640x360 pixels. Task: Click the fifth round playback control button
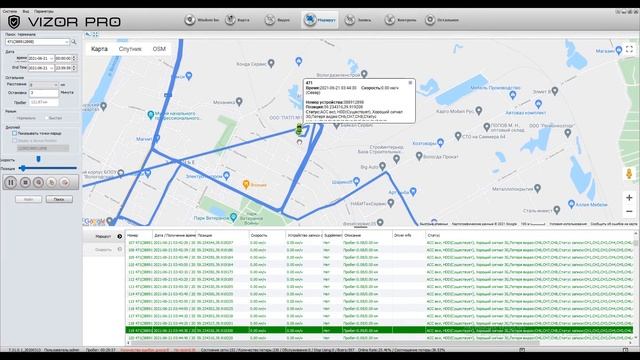coord(64,182)
